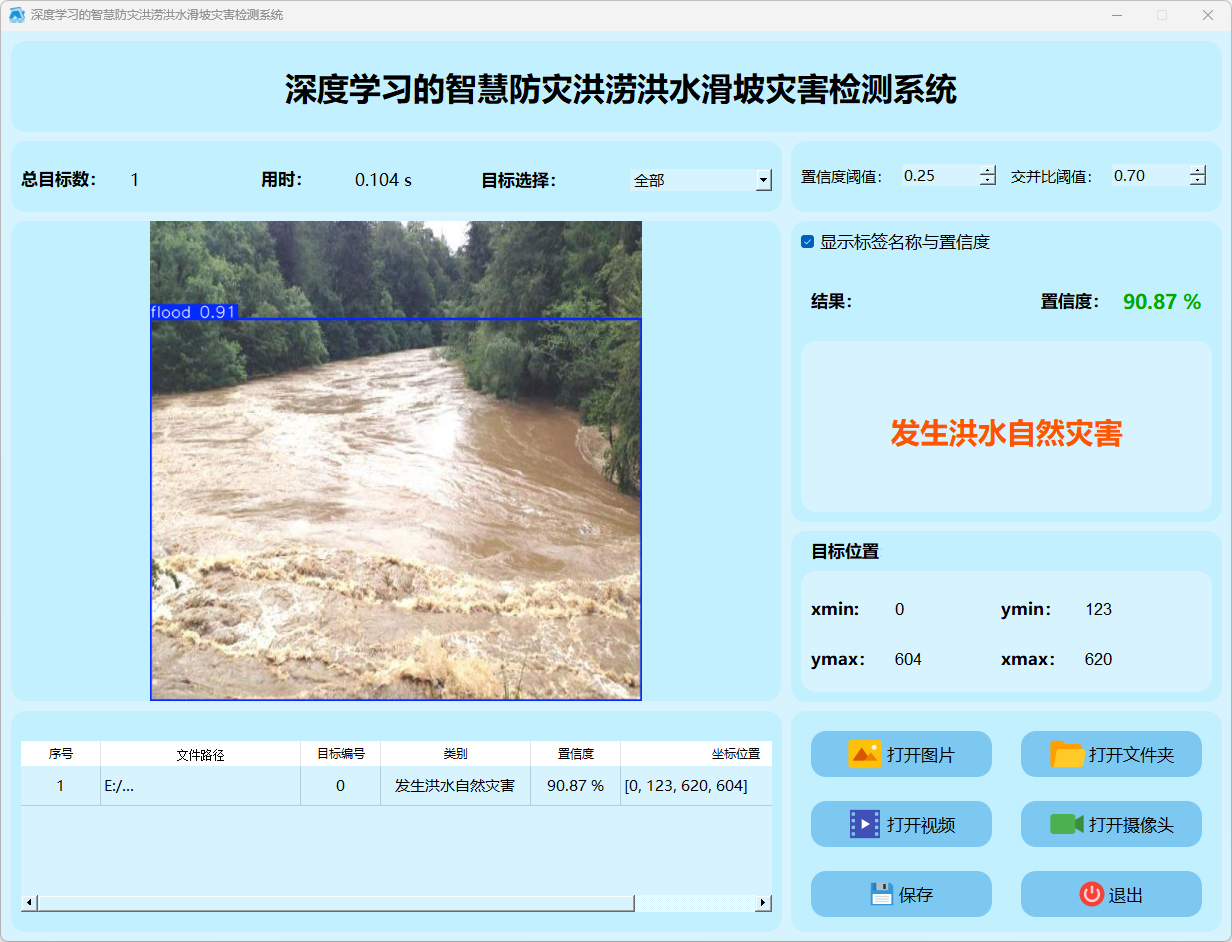Click the floppy disk save icon
Screen dimensions: 1232x942
pyautogui.click(x=881, y=894)
